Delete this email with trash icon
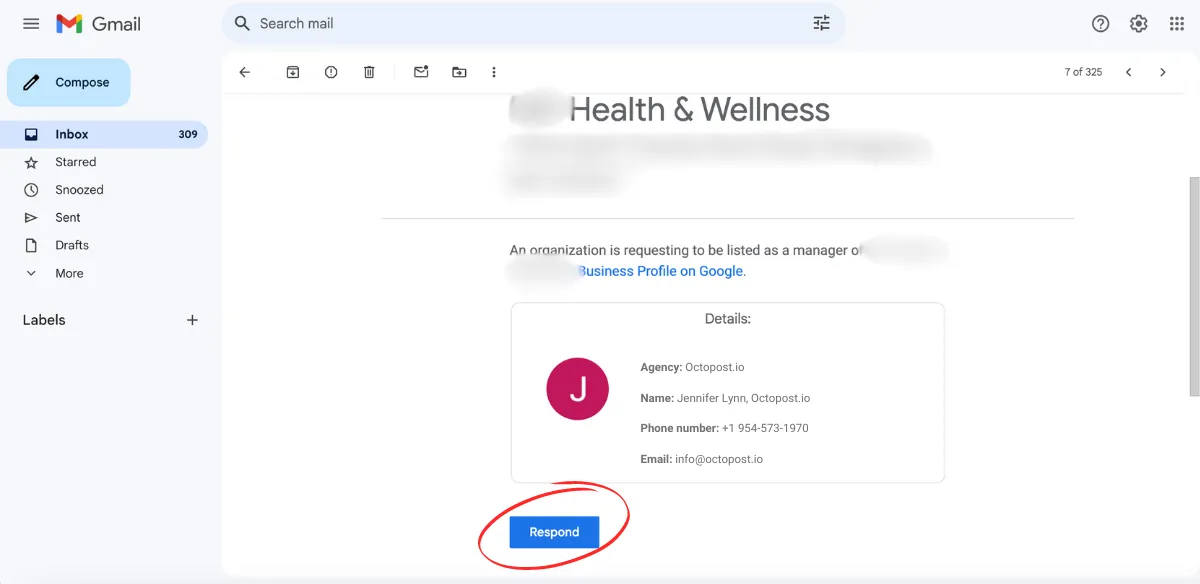1200x584 pixels. coord(369,72)
